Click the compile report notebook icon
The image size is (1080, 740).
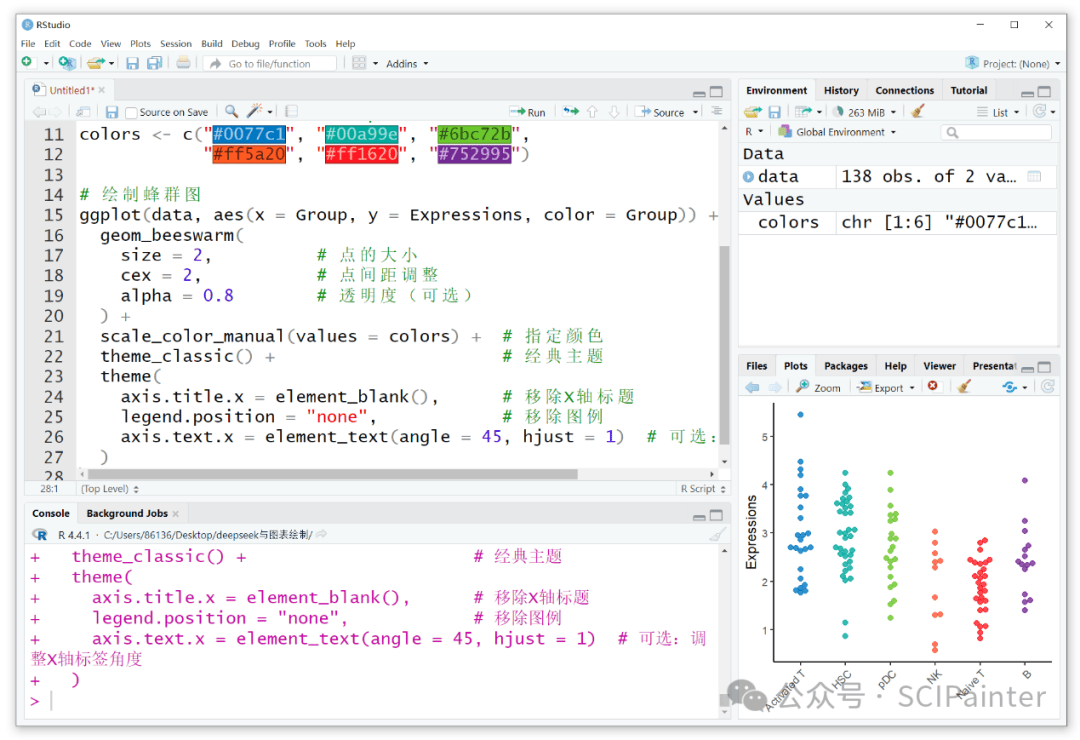click(x=291, y=112)
